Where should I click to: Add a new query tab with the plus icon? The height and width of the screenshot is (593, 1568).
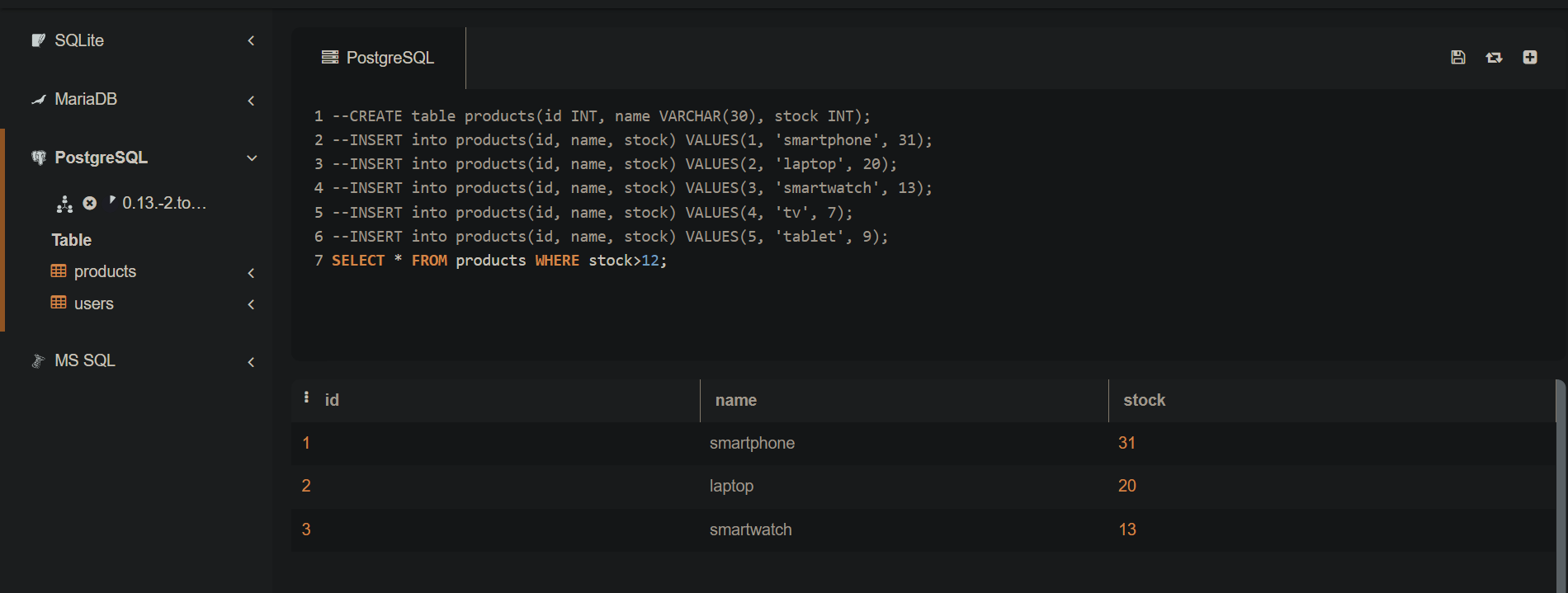1530,57
